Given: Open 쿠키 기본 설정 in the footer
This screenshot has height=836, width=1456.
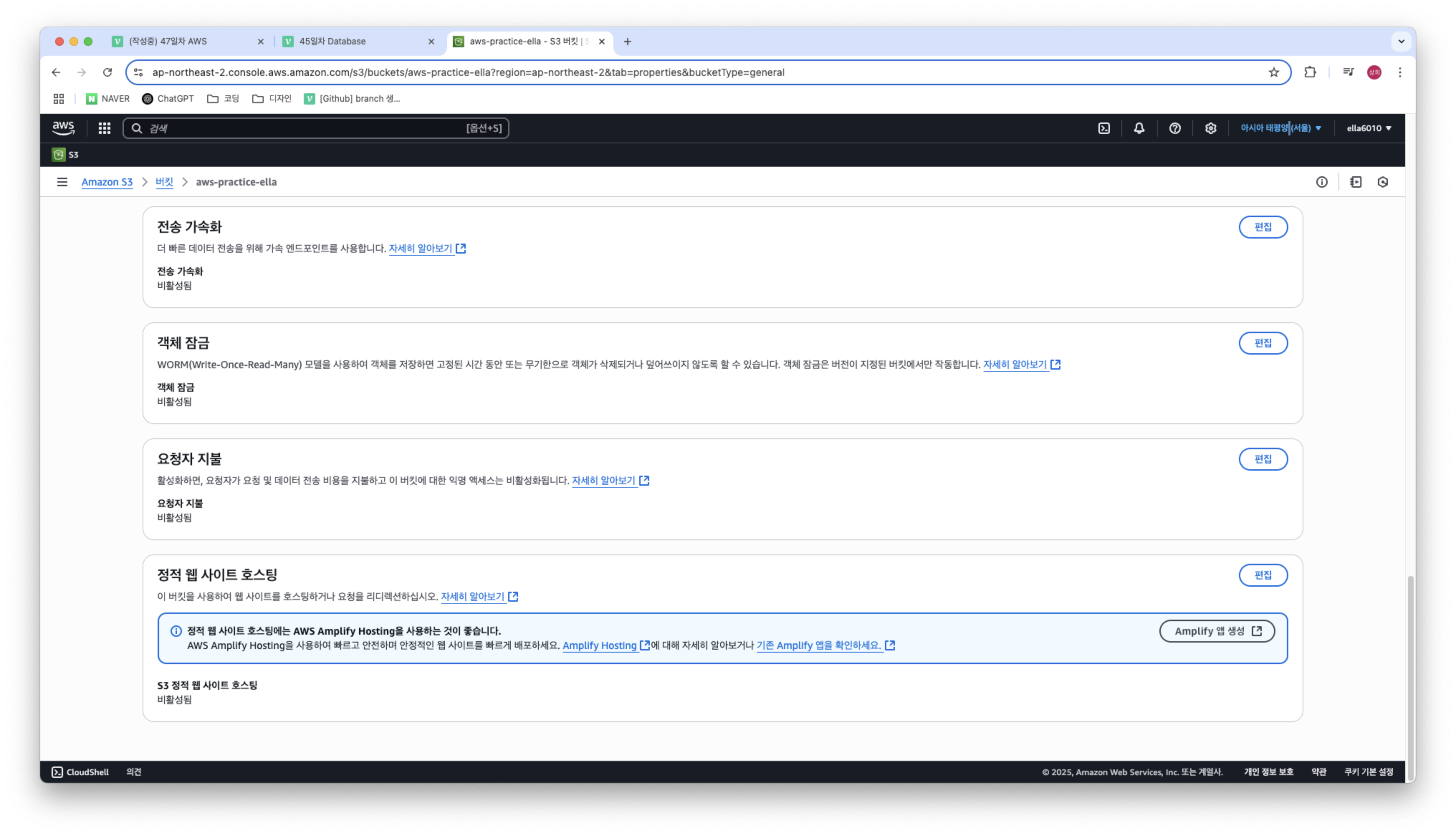Looking at the screenshot, I should 1368,772.
